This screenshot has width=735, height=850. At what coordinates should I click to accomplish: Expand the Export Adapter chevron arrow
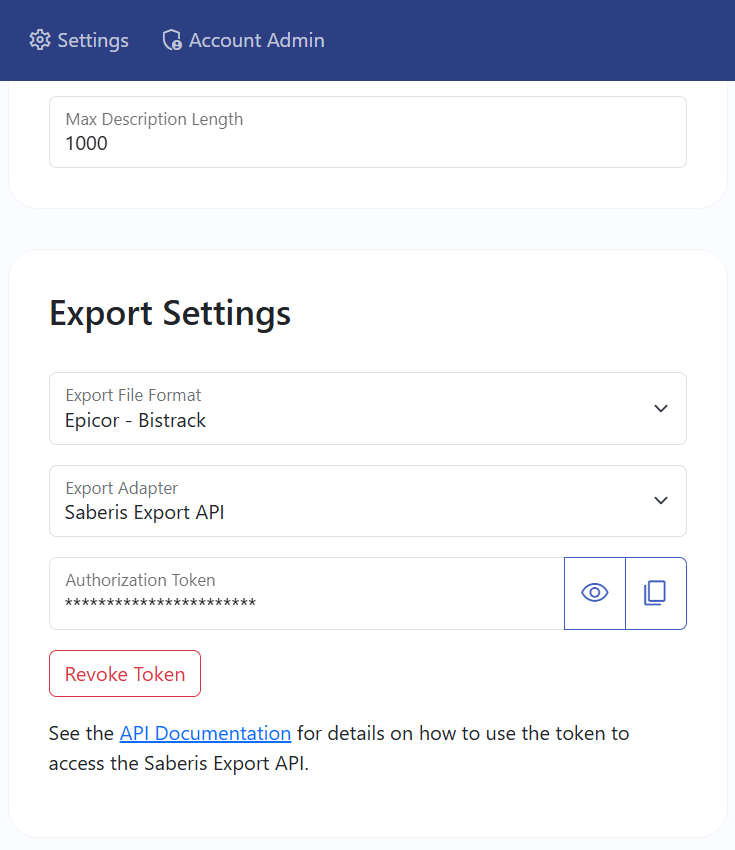(660, 500)
